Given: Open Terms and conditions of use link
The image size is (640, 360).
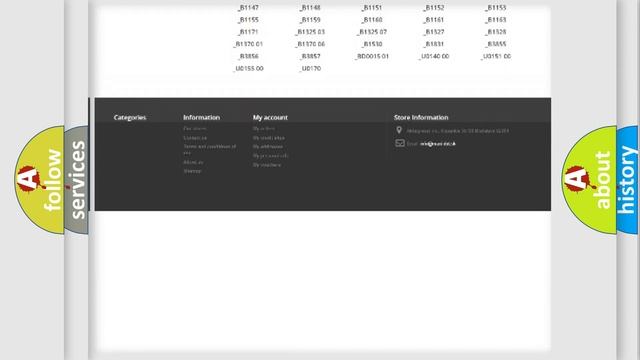Looking at the screenshot, I should (x=210, y=149).
